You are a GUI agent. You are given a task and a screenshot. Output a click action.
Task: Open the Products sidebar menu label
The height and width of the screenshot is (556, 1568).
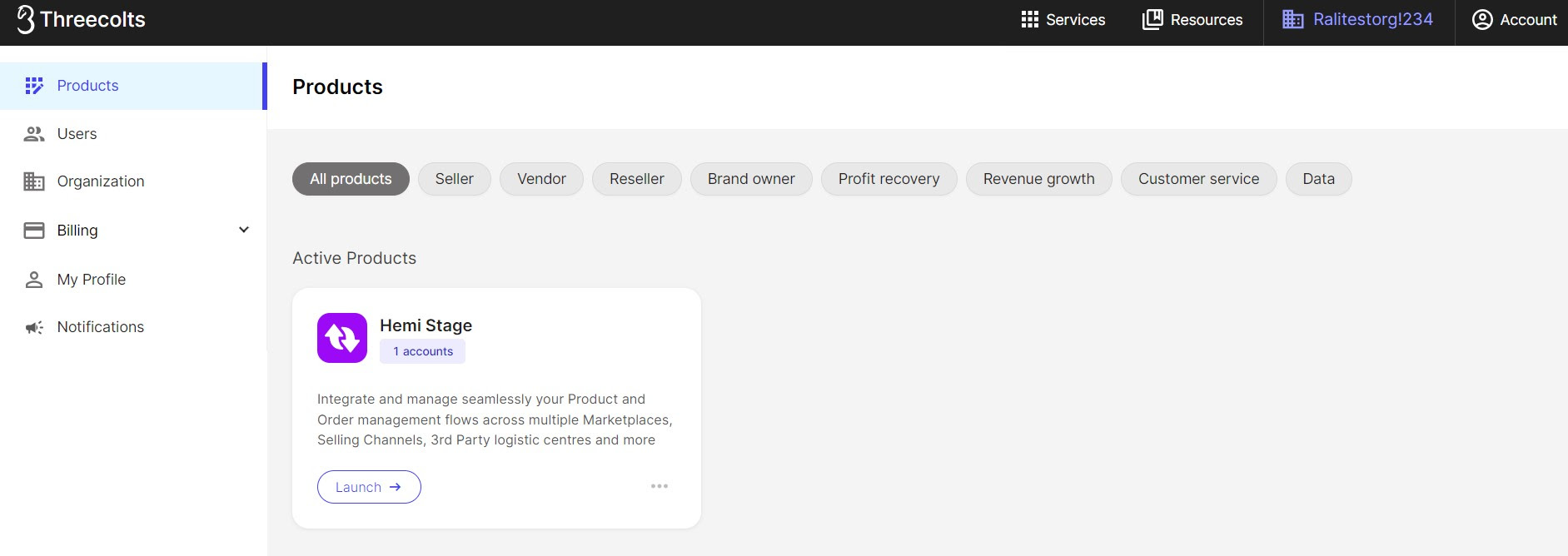87,86
